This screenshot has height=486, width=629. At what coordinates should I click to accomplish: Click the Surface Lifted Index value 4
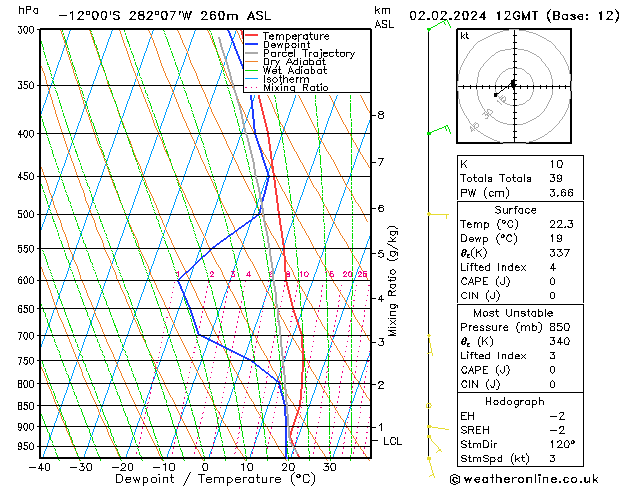[553, 267]
